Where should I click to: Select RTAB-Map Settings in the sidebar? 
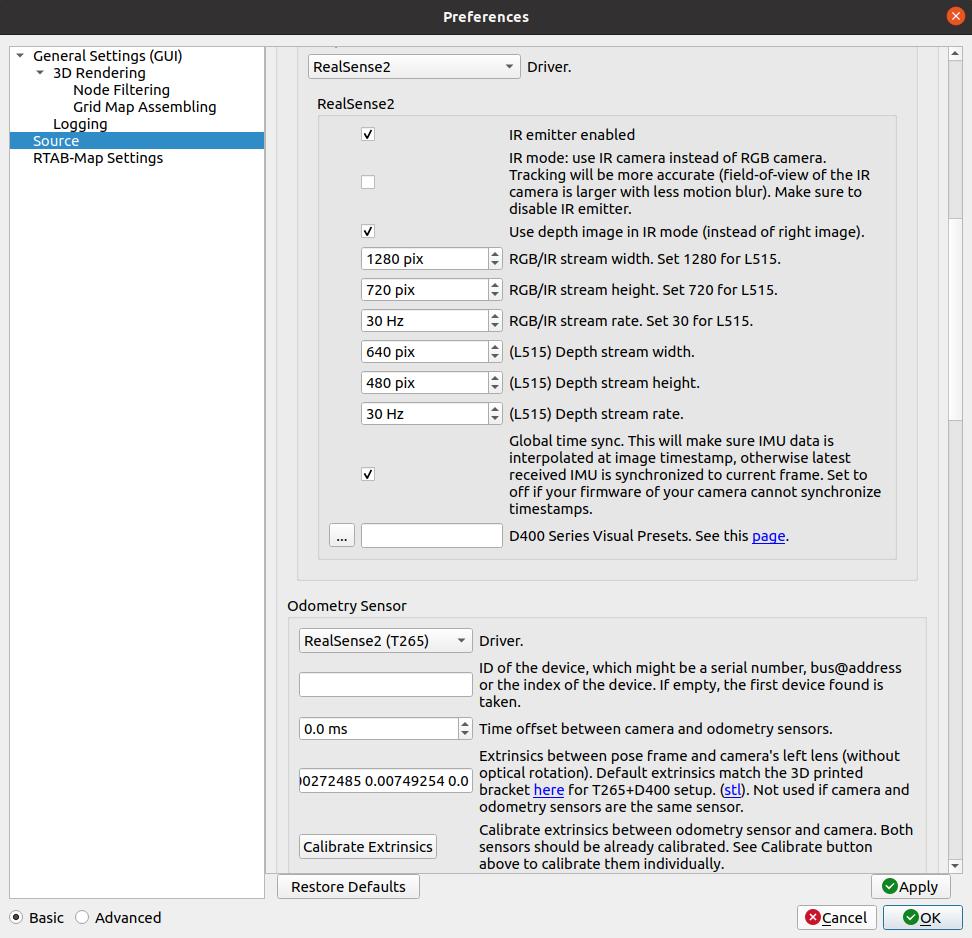tap(98, 158)
